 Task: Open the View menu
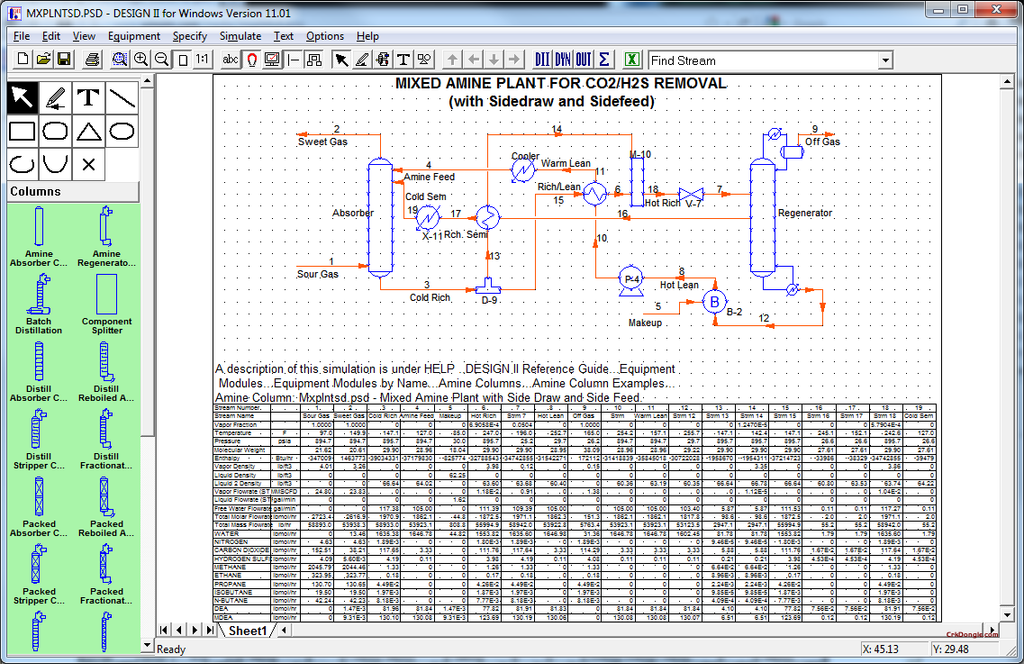point(84,36)
